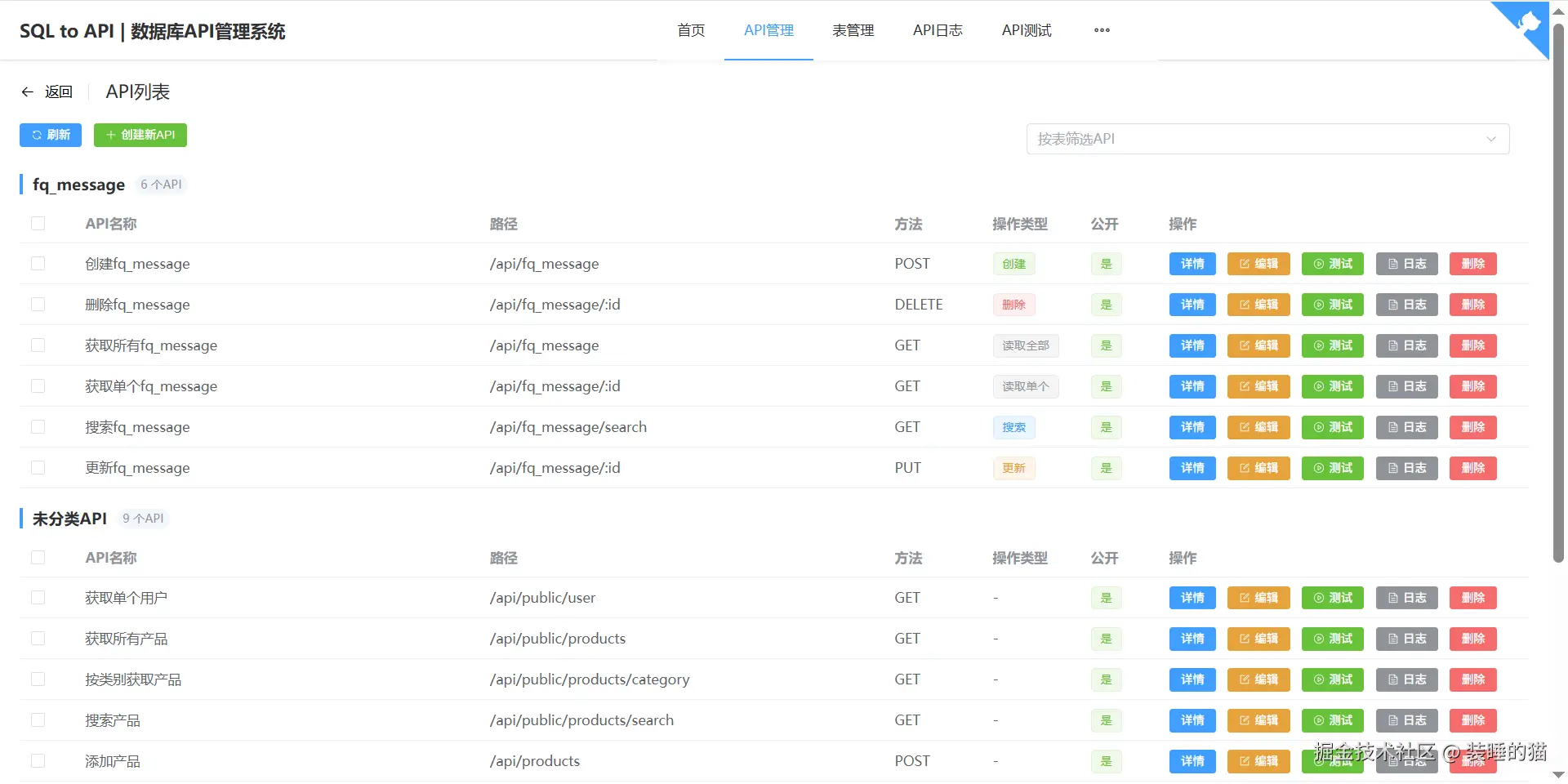Image resolution: width=1568 pixels, height=784 pixels.
Task: Switch to the 表管理 tab
Action: [x=853, y=30]
